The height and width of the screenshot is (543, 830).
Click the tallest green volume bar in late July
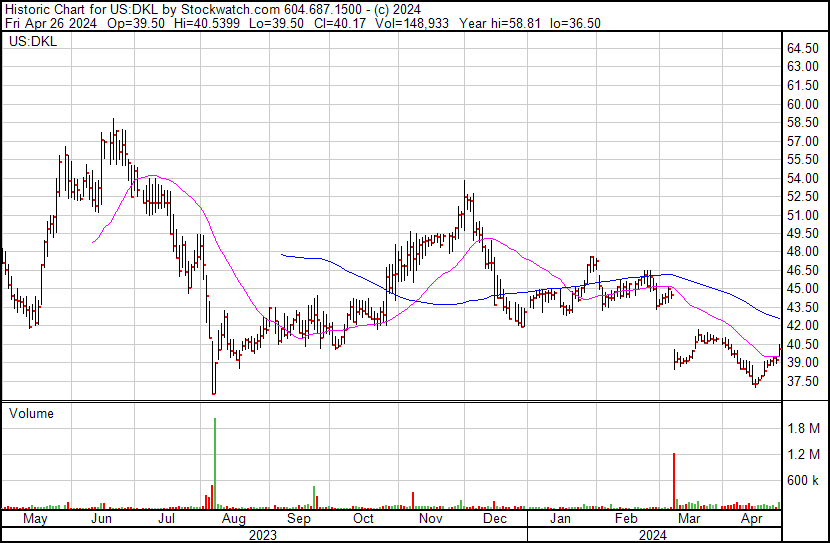point(215,463)
